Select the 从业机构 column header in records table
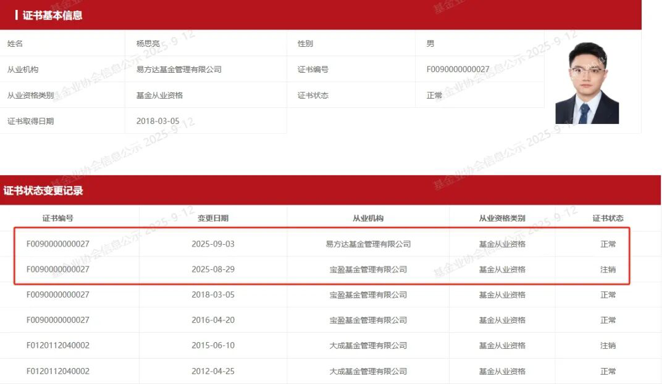Viewport: 667px width, 384px height. [368, 218]
